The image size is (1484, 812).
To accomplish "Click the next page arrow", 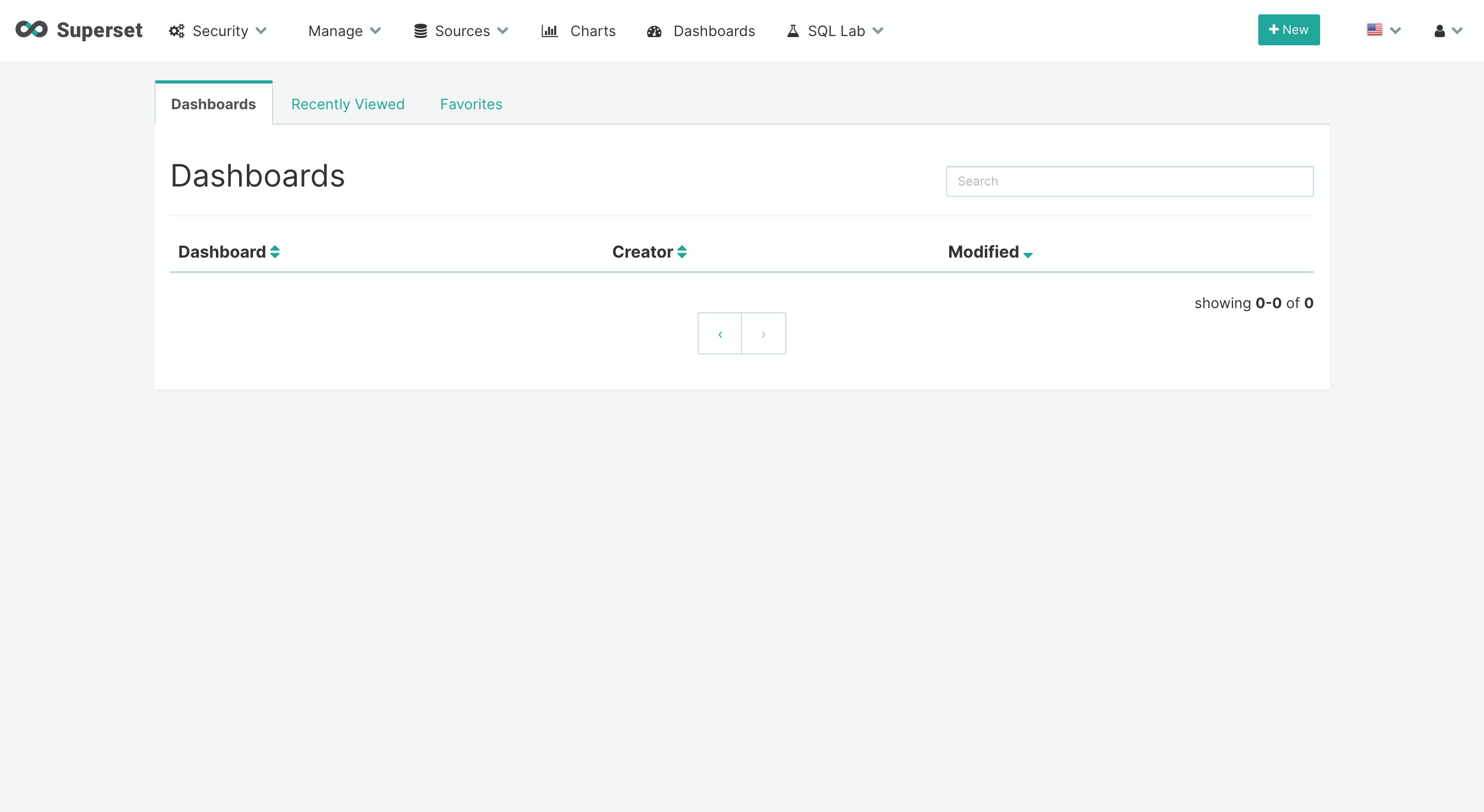I will [763, 333].
